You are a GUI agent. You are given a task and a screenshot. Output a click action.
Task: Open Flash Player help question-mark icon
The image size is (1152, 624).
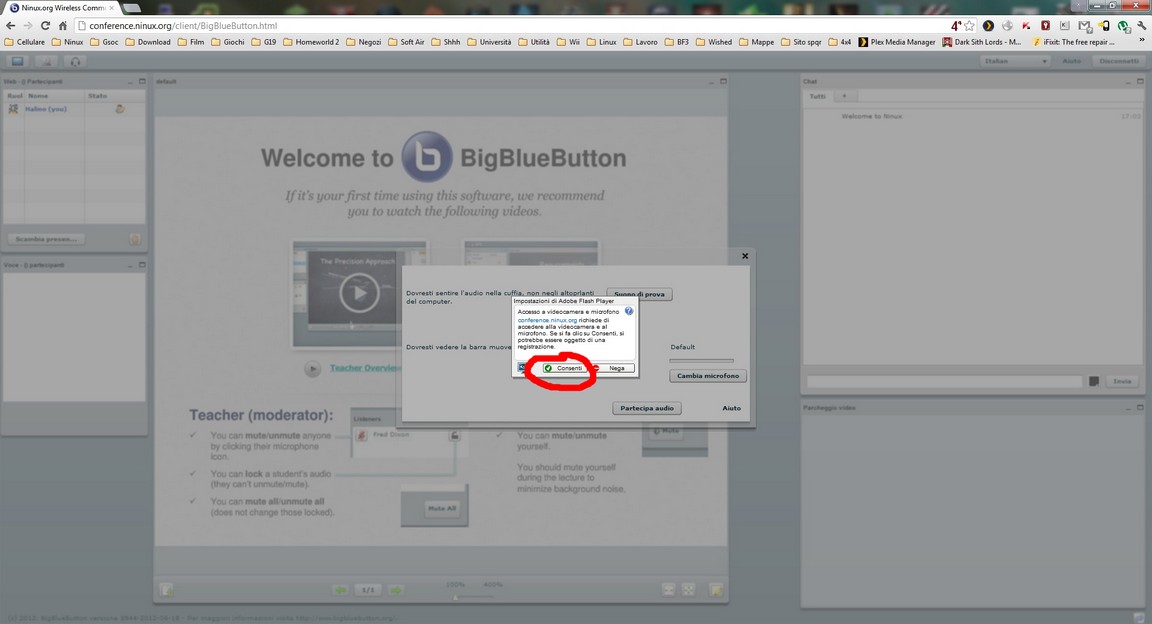(629, 312)
